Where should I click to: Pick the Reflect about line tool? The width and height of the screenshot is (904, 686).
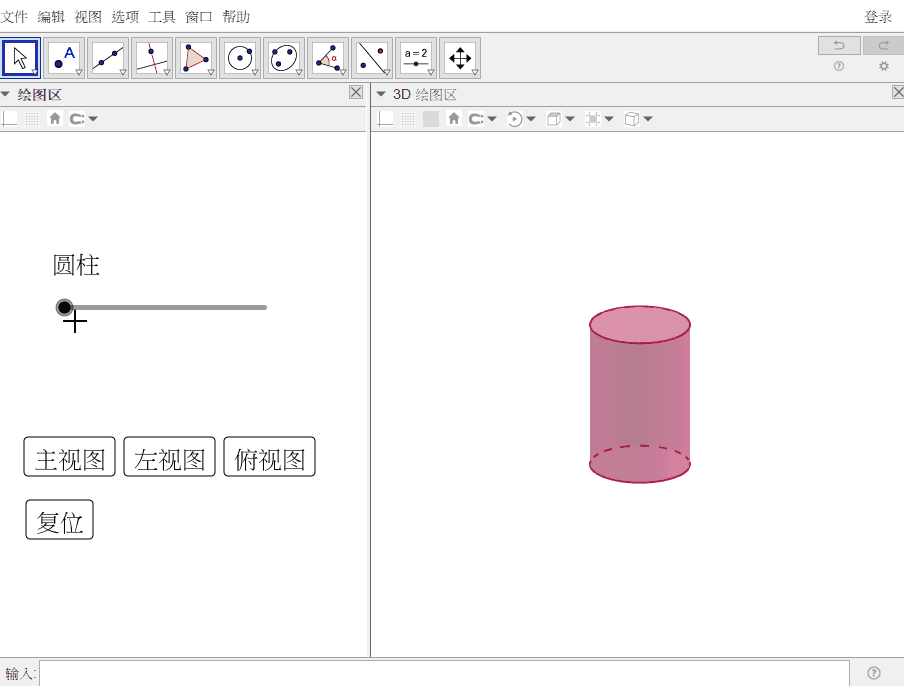[372, 58]
